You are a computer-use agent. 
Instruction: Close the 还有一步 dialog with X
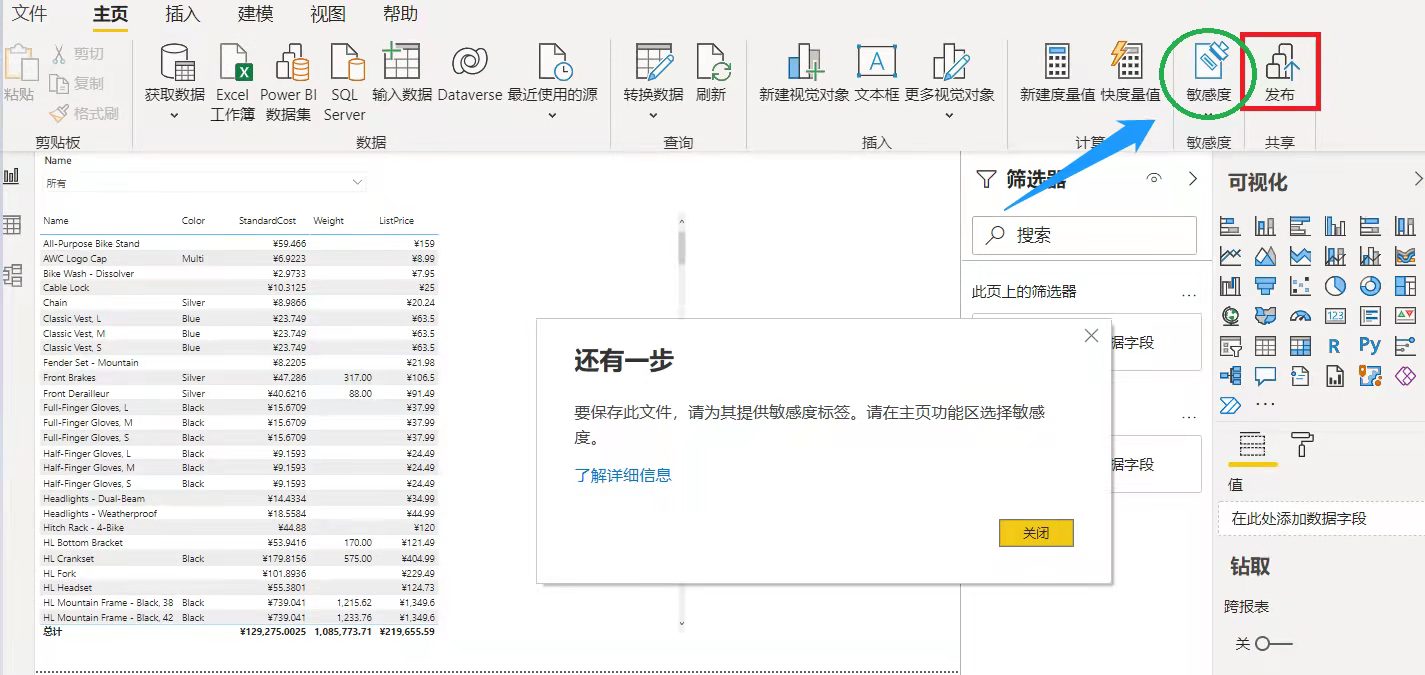pos(1091,336)
